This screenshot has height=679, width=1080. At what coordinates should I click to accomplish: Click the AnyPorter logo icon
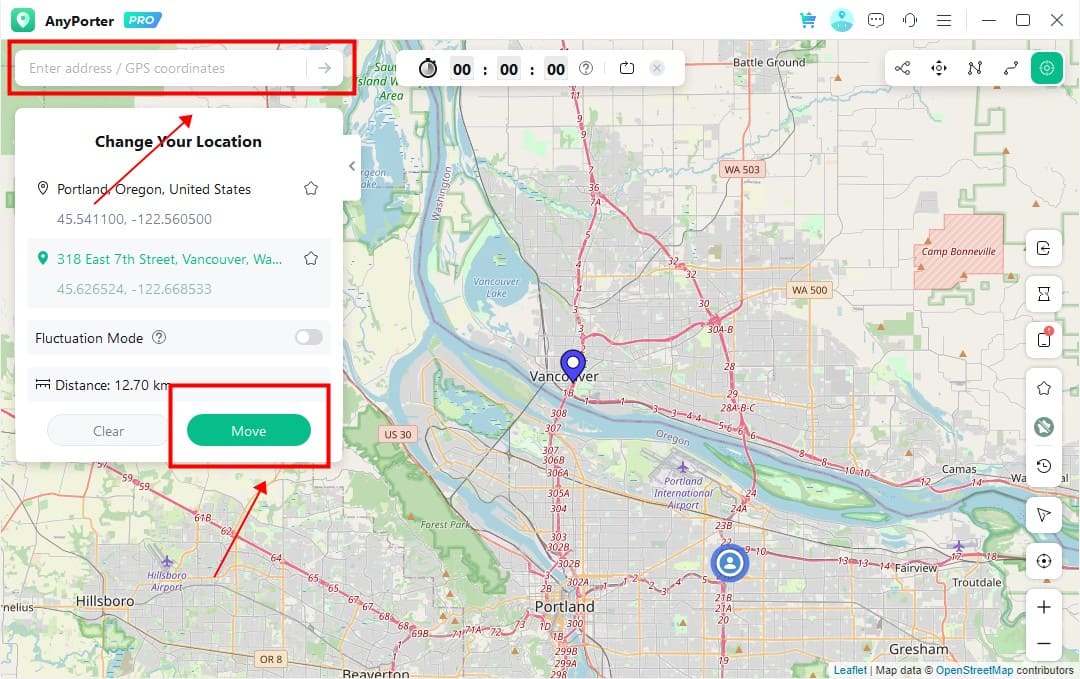pyautogui.click(x=23, y=20)
